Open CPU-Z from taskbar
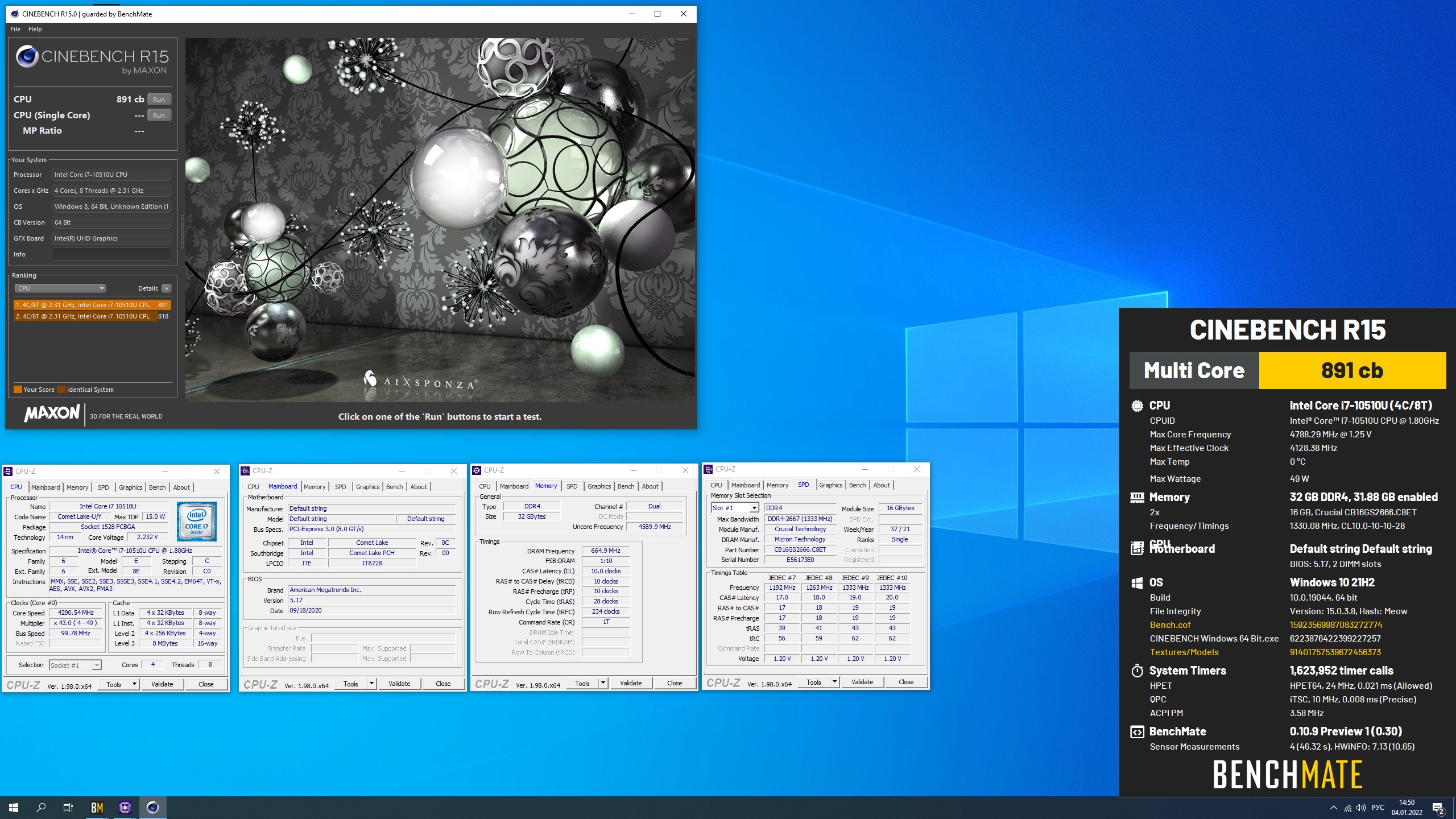Screen dimensions: 1456x819 click(x=125, y=807)
